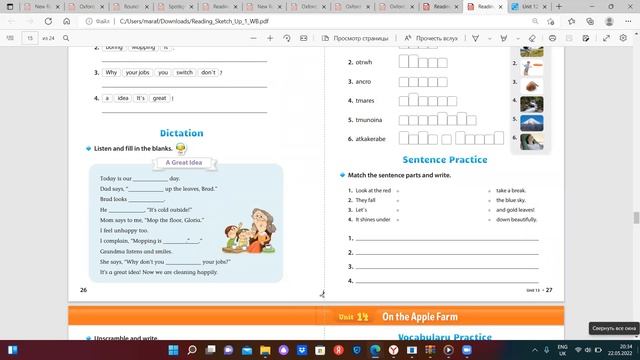Close the Unit 12 tab
The width and height of the screenshot is (640, 360).
click(544, 7)
